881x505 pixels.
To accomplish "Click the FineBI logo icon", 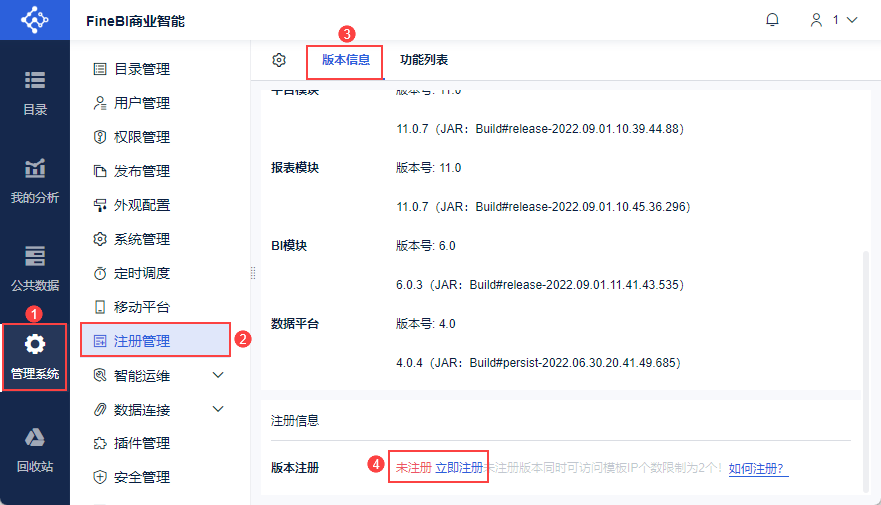I will coord(35,20).
